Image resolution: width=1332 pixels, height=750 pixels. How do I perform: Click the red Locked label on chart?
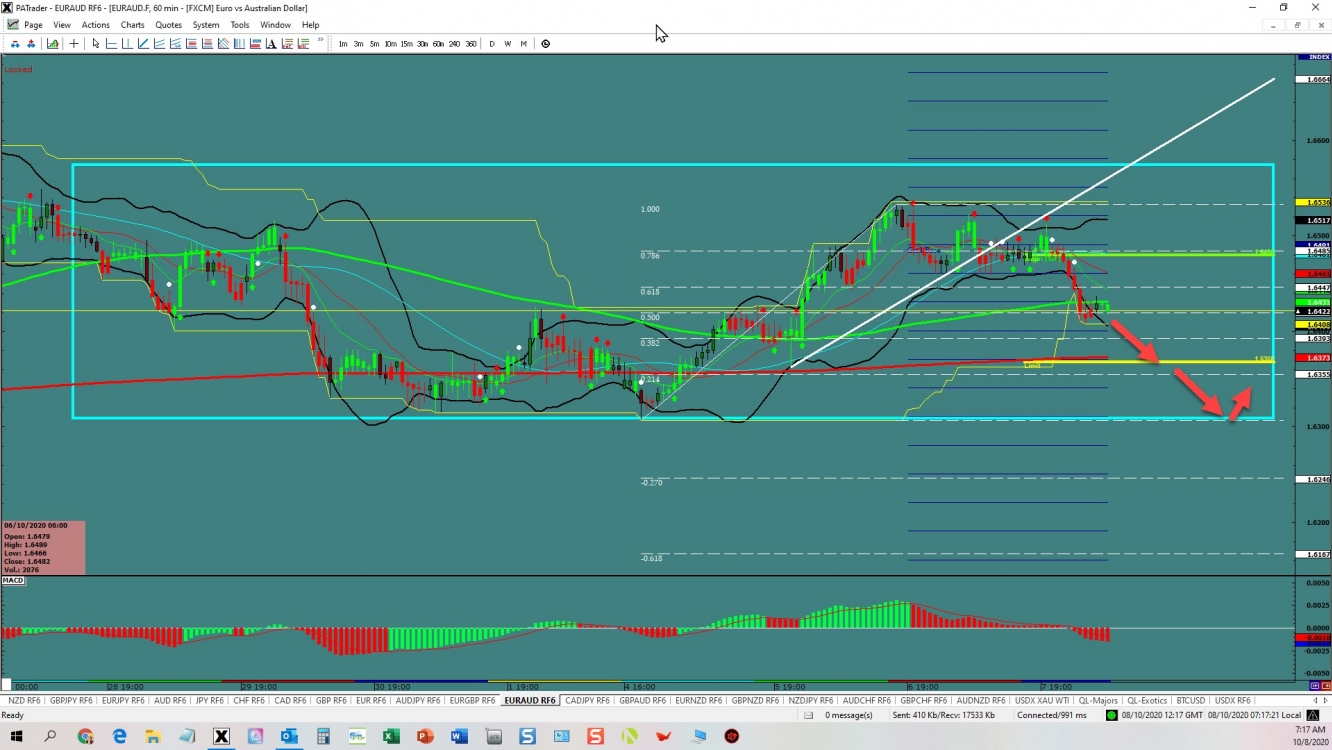tap(18, 70)
